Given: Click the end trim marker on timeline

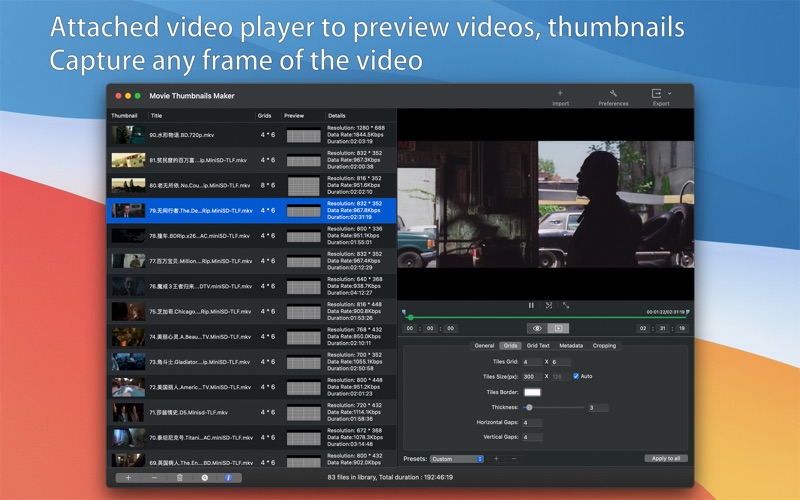Looking at the screenshot, I should click(688, 312).
